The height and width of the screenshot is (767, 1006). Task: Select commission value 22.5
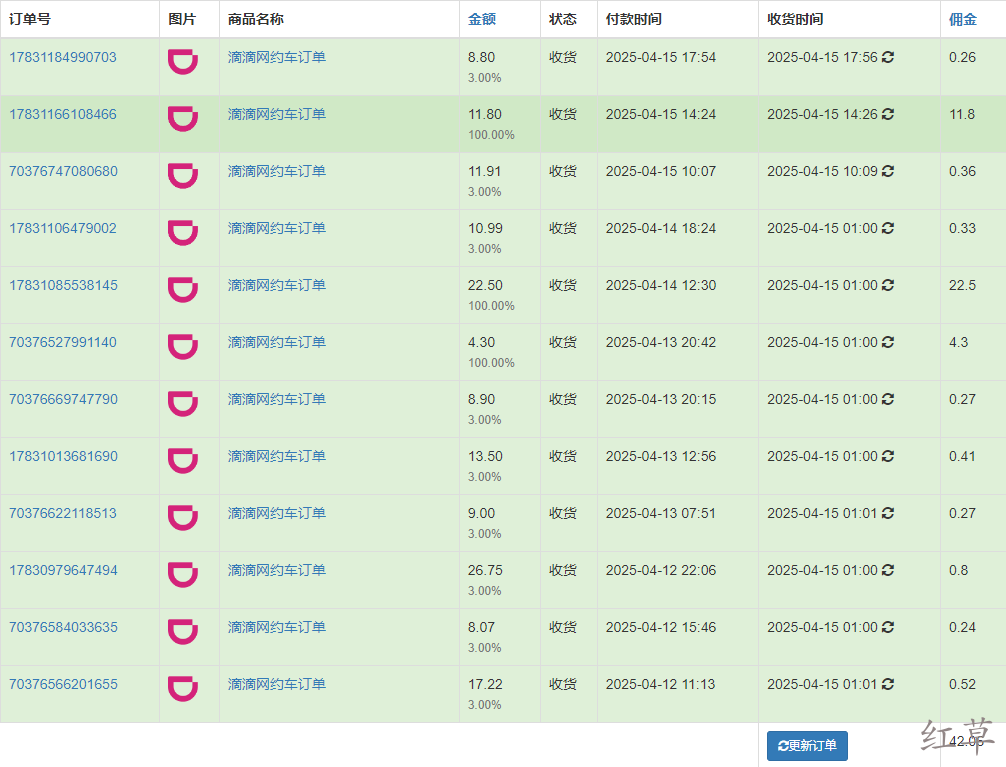coord(962,286)
